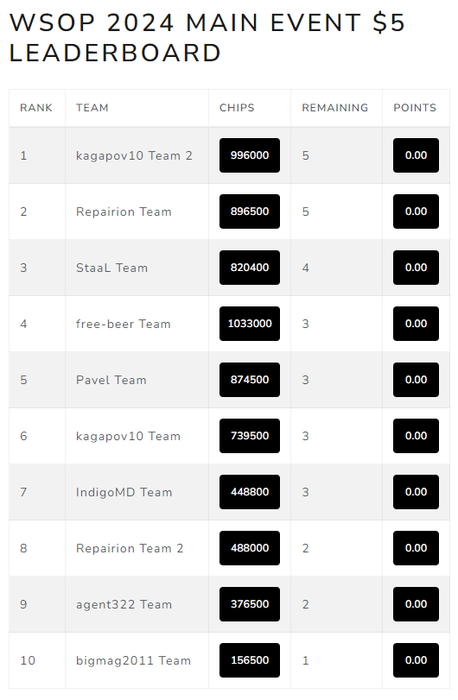Viewport: 458px width, 700px height.
Task: Open the Pavel Team entry
Action: coord(111,380)
